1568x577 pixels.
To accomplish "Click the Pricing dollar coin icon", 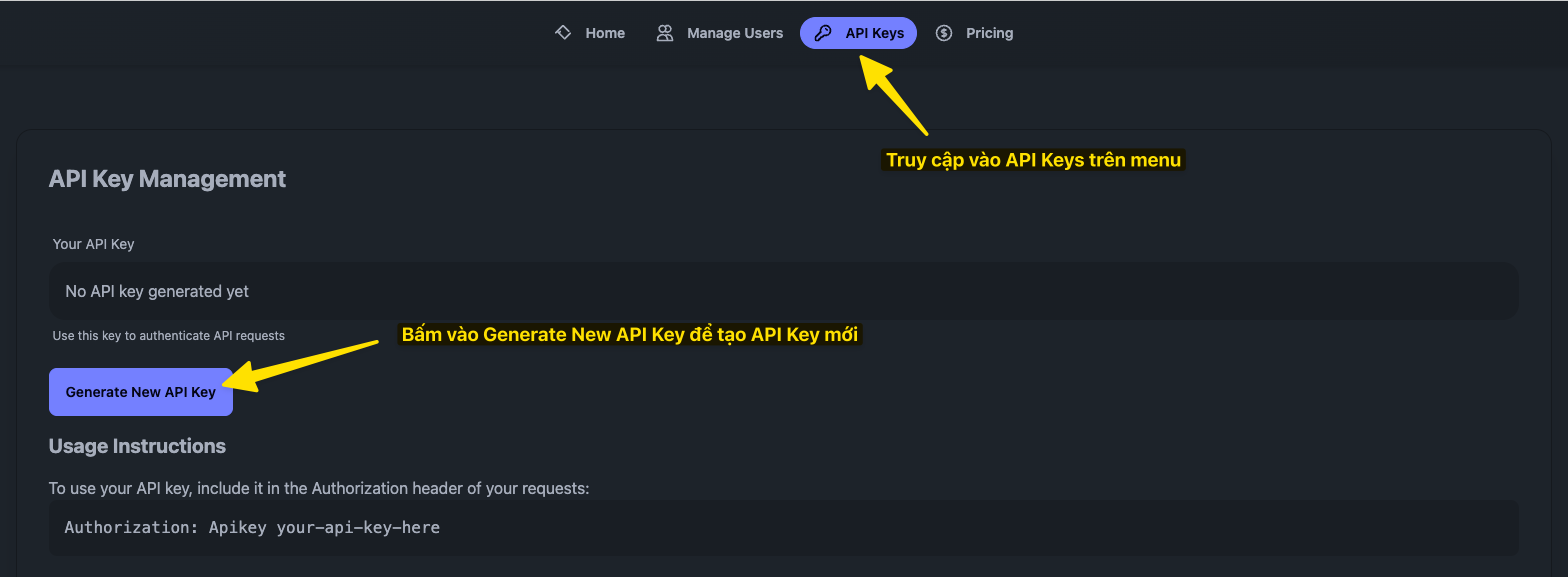I will 943,33.
